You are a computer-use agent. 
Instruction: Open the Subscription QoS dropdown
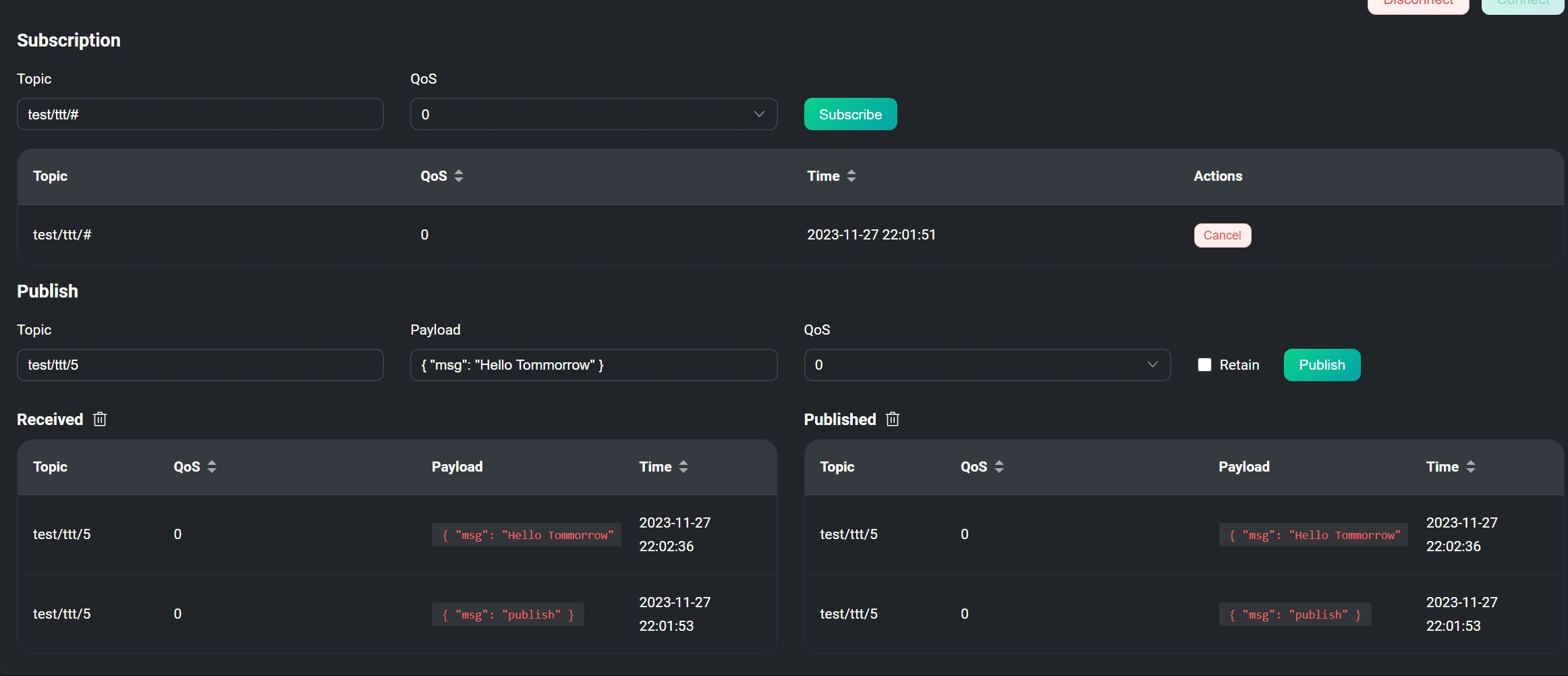coord(593,114)
